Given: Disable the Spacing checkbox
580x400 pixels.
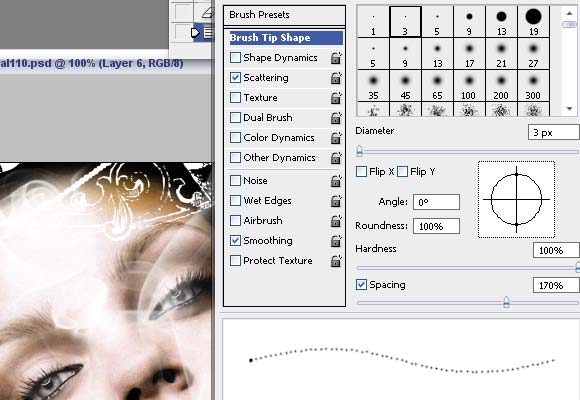Looking at the screenshot, I should [x=361, y=285].
